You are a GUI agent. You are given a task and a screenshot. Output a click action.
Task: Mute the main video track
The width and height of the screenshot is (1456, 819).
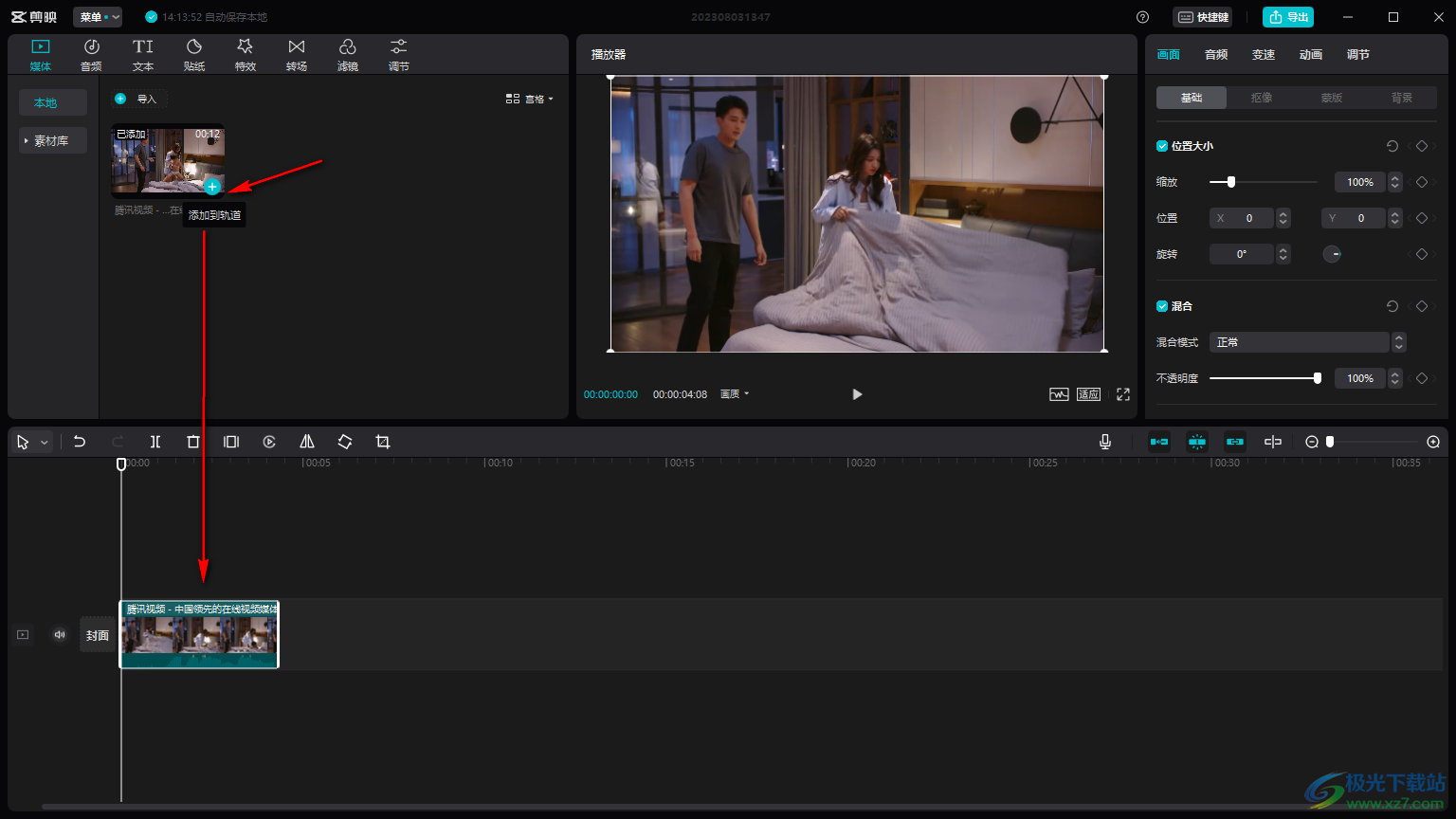tap(60, 635)
